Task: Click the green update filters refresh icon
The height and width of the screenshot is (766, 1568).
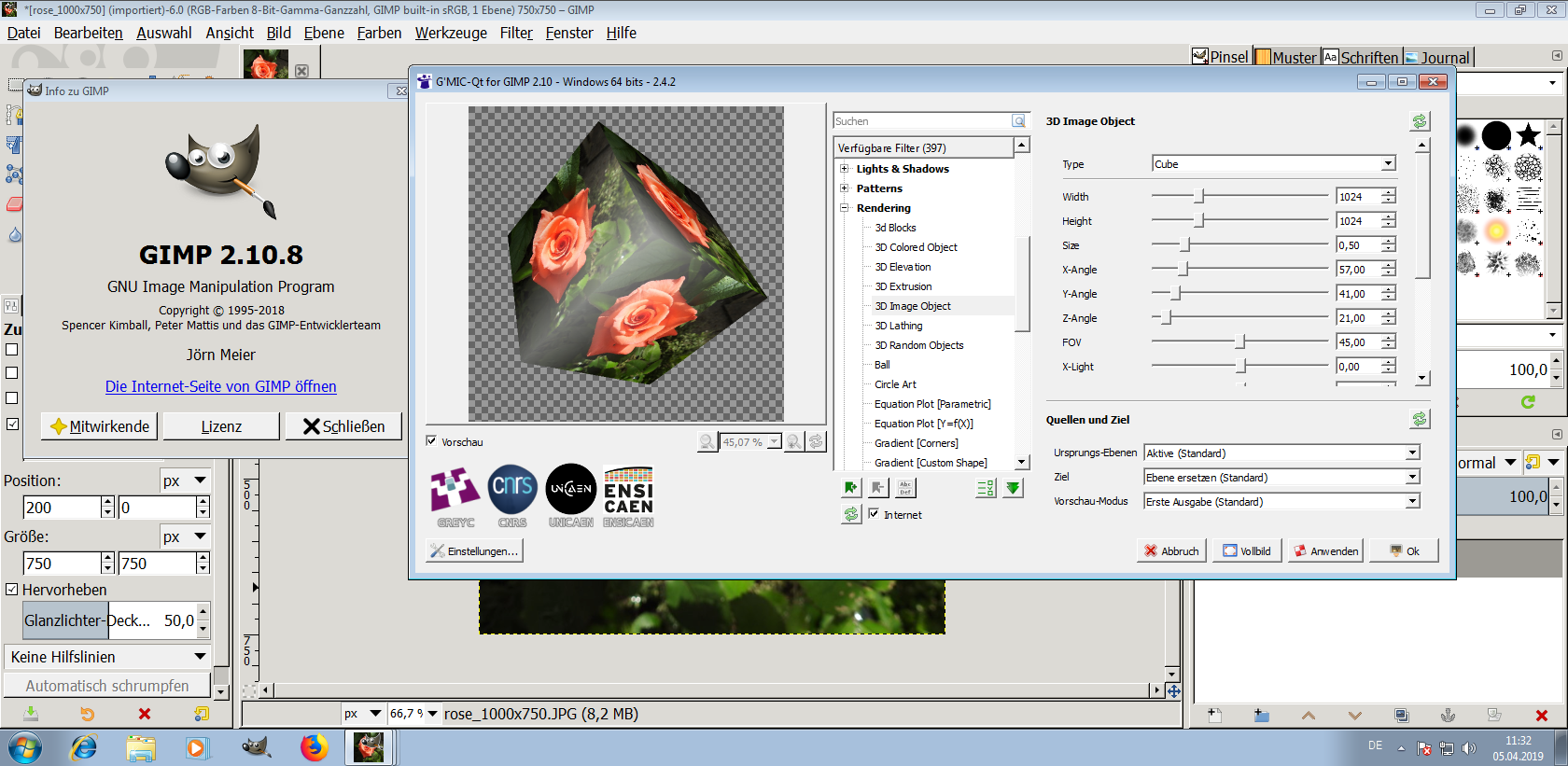Action: click(850, 514)
